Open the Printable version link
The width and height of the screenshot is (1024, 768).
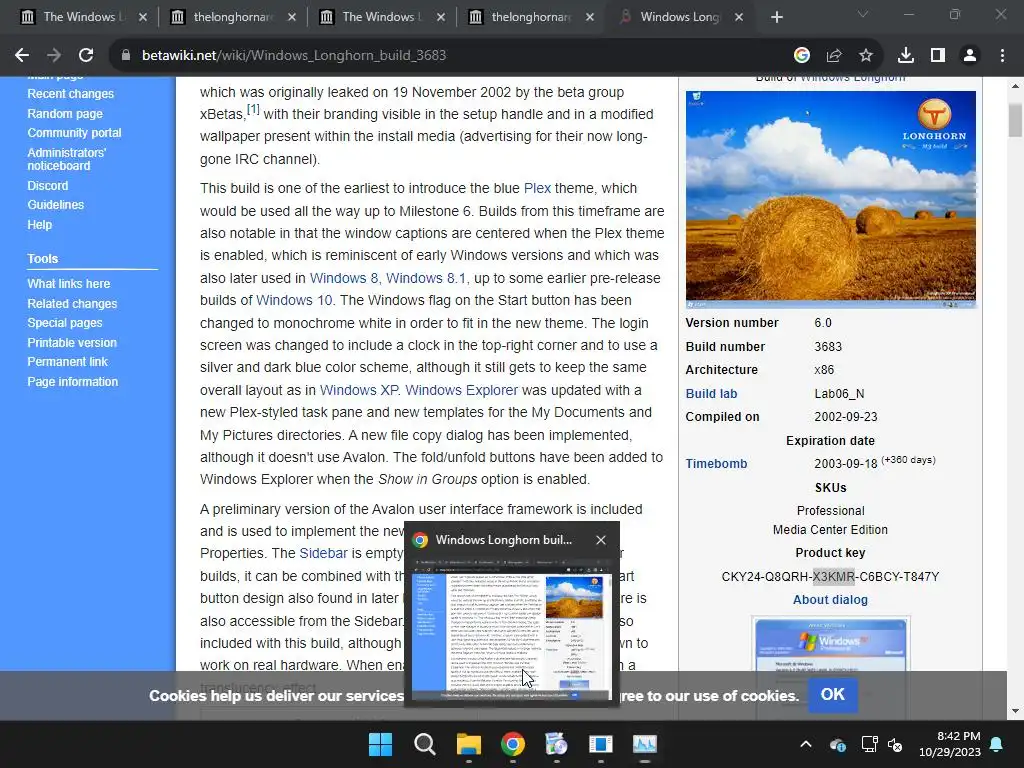[72, 342]
